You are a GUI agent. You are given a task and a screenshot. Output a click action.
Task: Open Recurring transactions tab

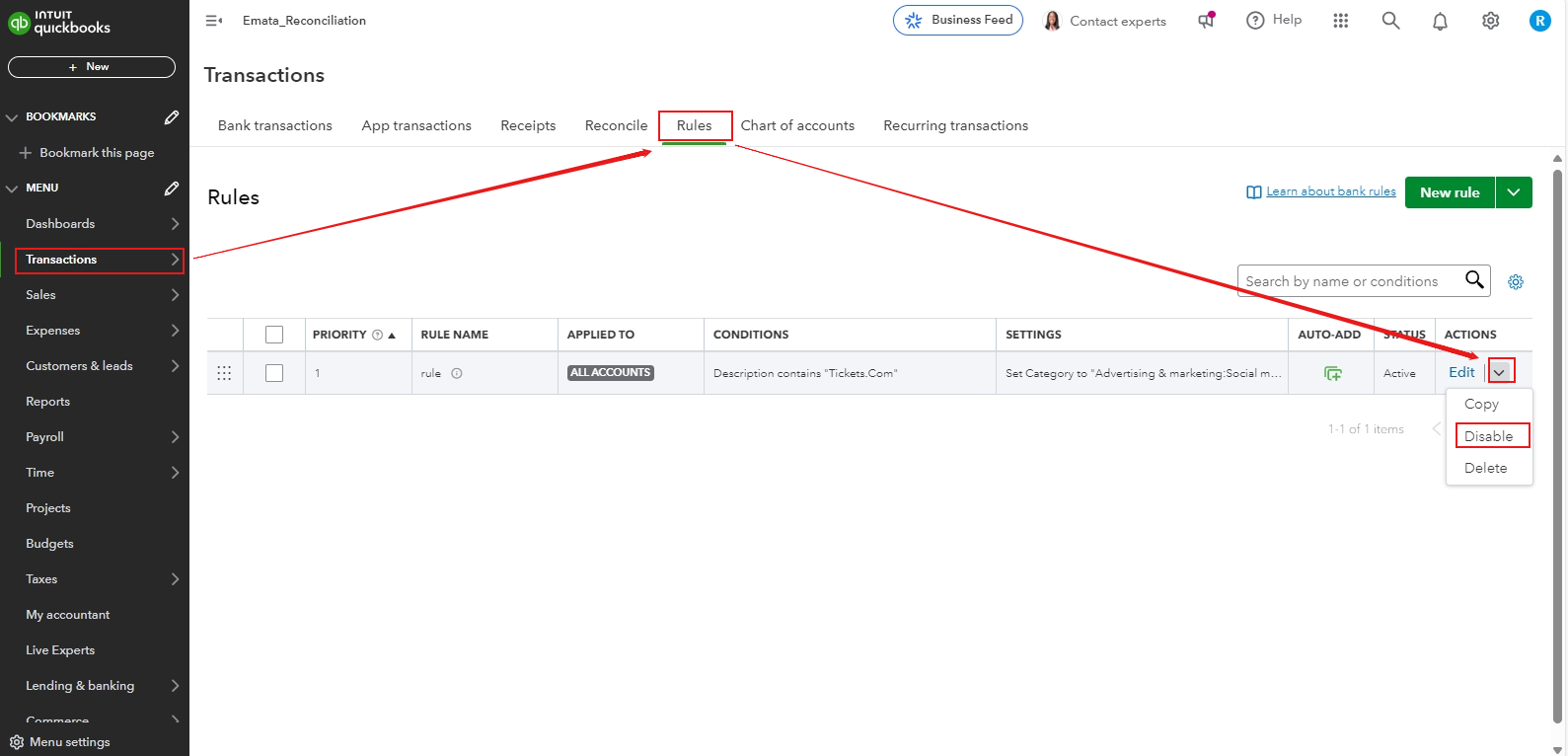coord(956,125)
